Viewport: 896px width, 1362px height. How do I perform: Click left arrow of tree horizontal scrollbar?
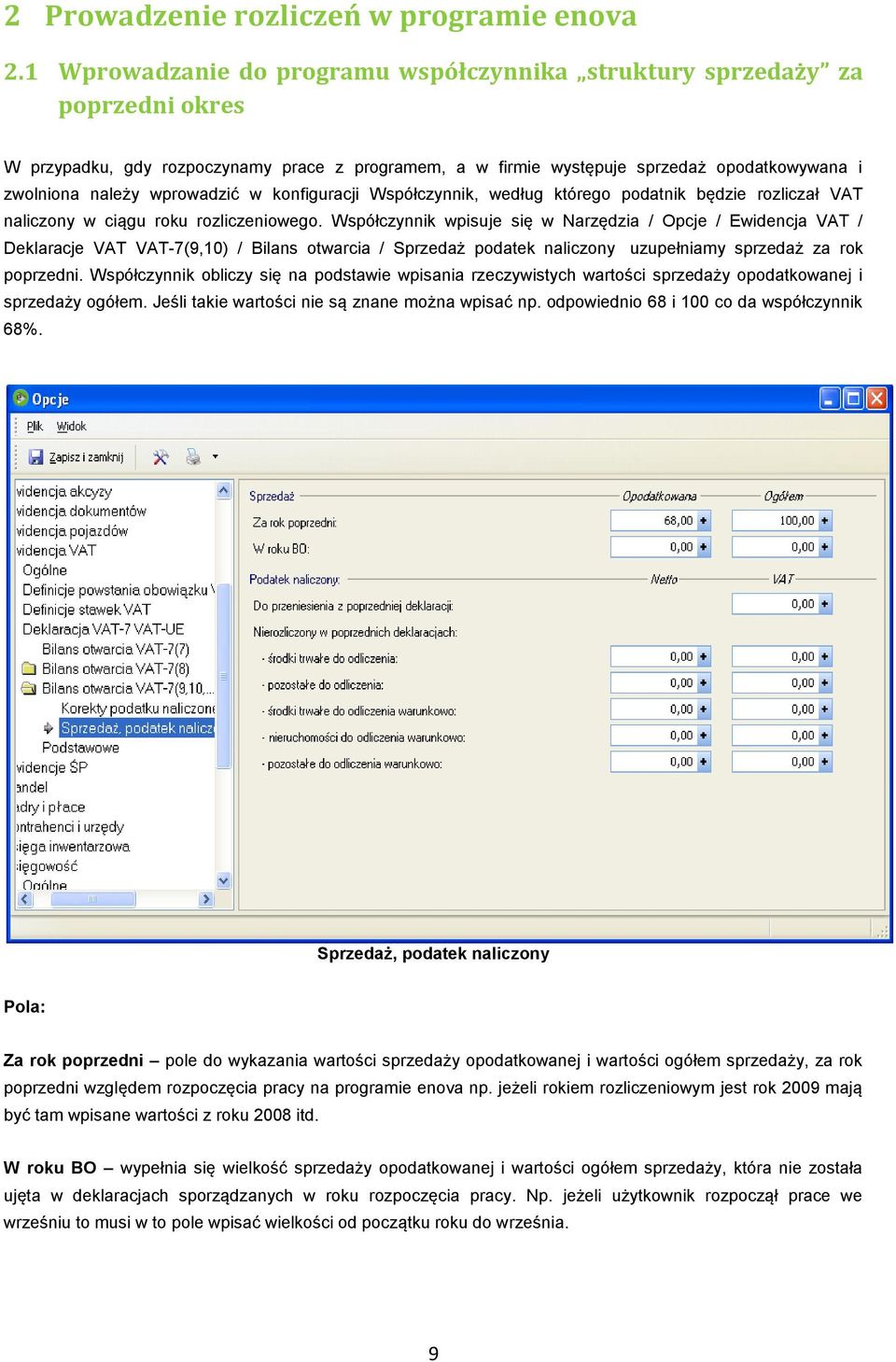click(x=24, y=899)
